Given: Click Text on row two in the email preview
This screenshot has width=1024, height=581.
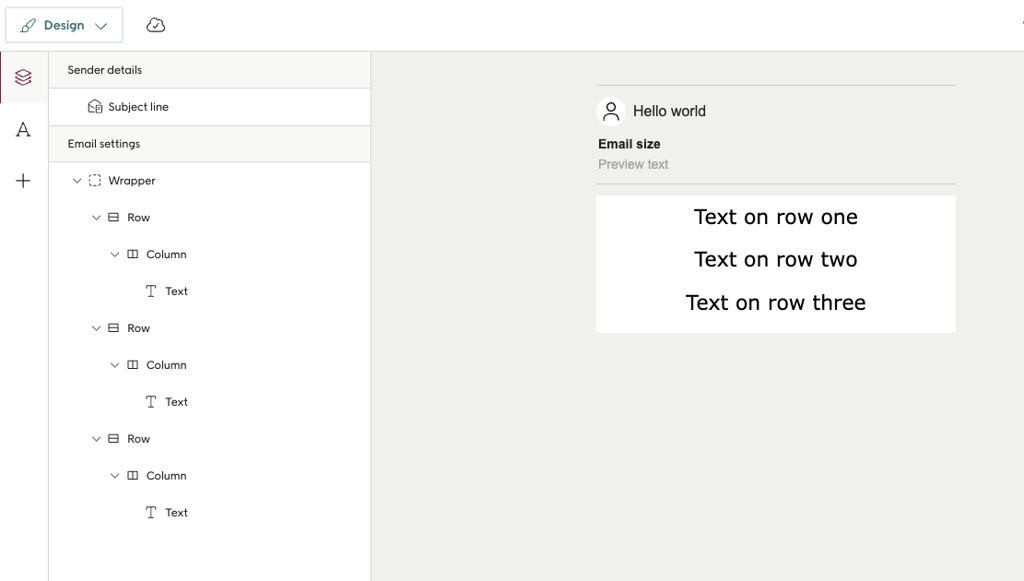Looking at the screenshot, I should 775,259.
